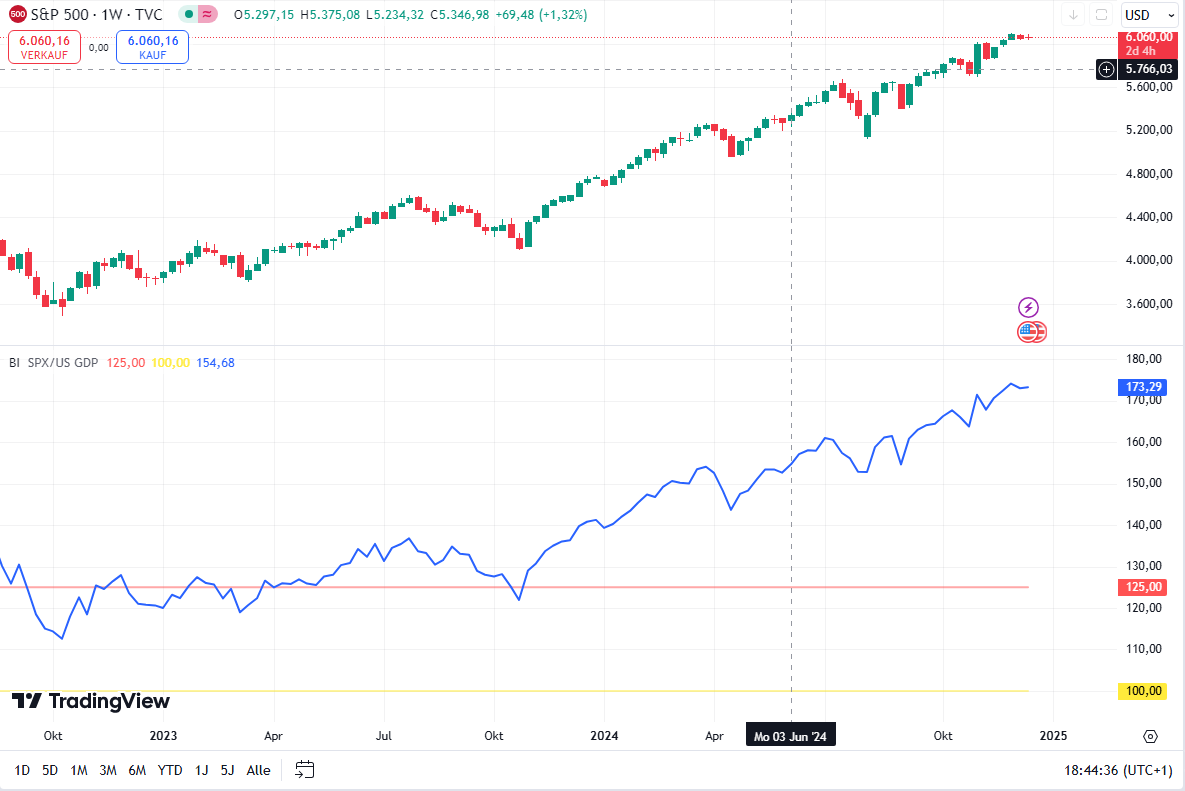Click the red 125,00 scale label
This screenshot has width=1185, height=791.
click(1143, 587)
